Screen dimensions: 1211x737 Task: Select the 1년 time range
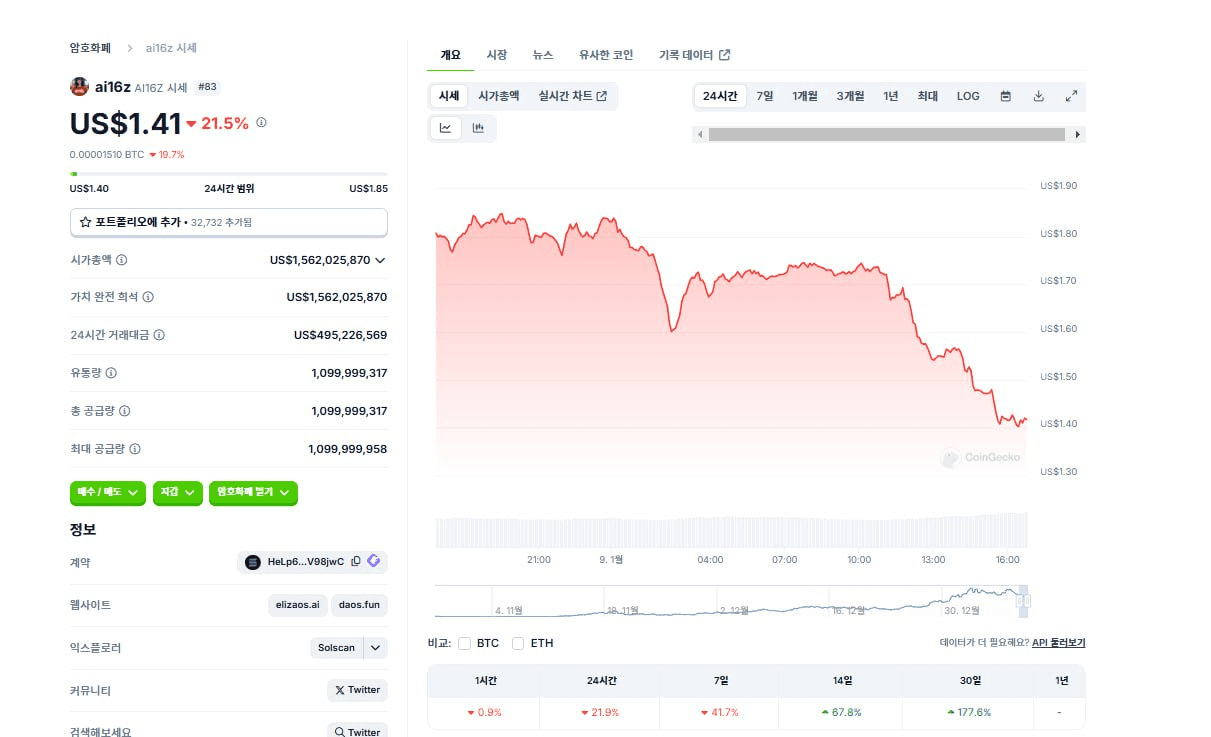coord(891,96)
